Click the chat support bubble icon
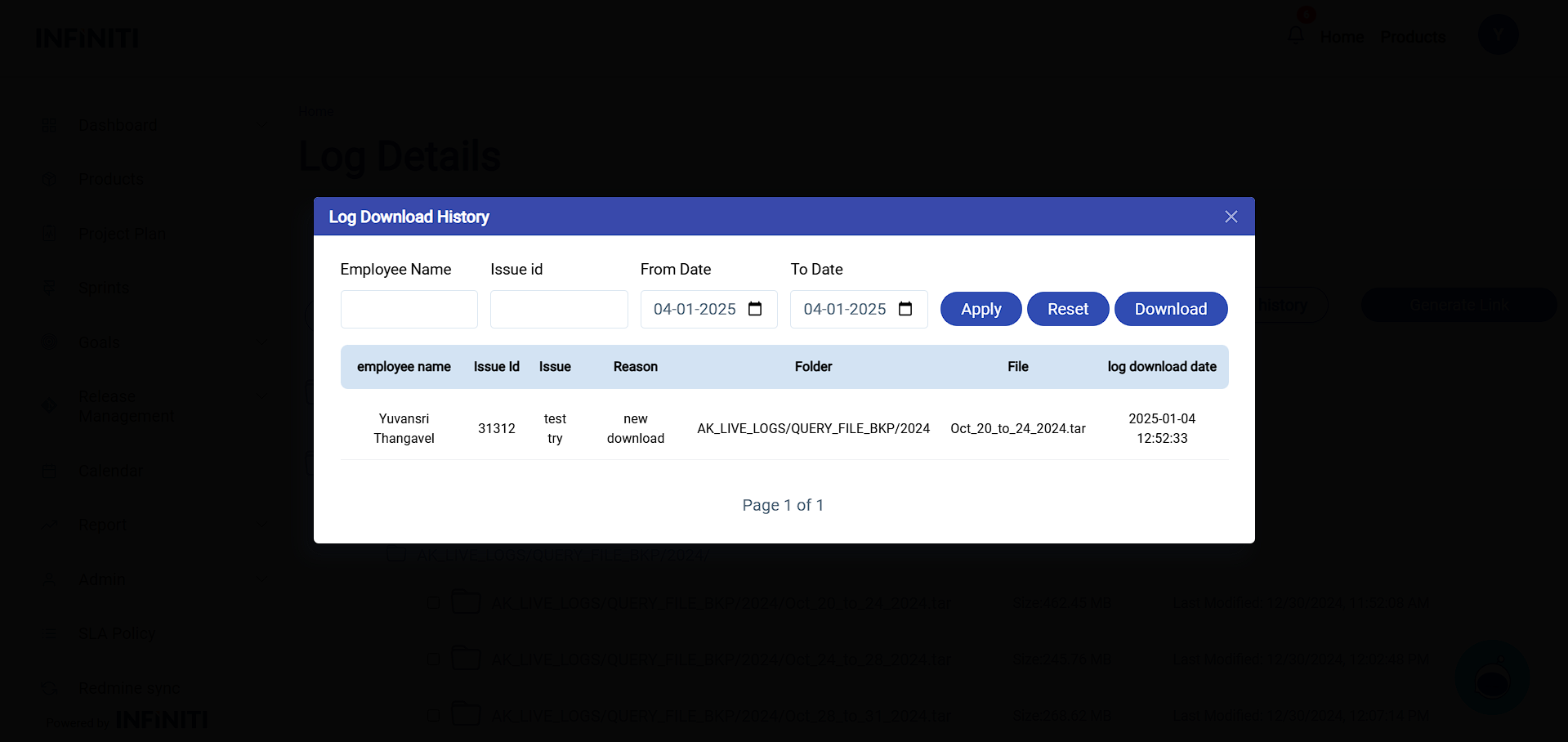1568x742 pixels. (x=1492, y=680)
